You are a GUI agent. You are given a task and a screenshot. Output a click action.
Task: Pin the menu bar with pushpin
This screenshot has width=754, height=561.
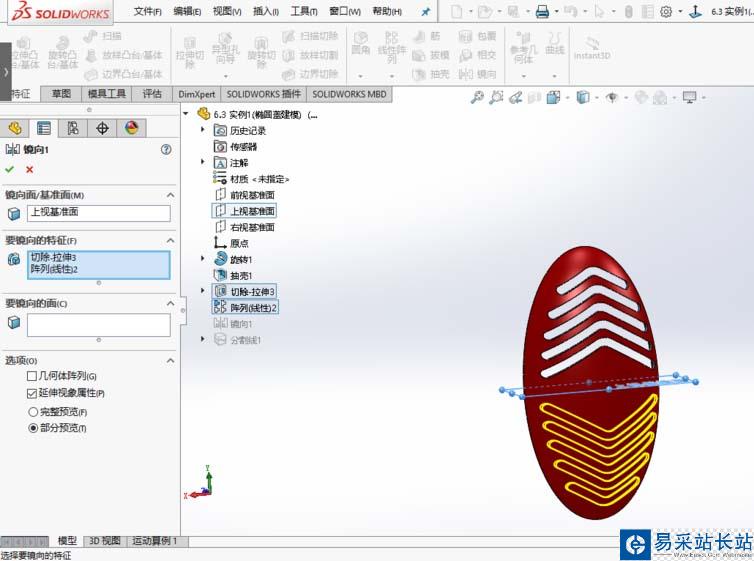click(426, 12)
